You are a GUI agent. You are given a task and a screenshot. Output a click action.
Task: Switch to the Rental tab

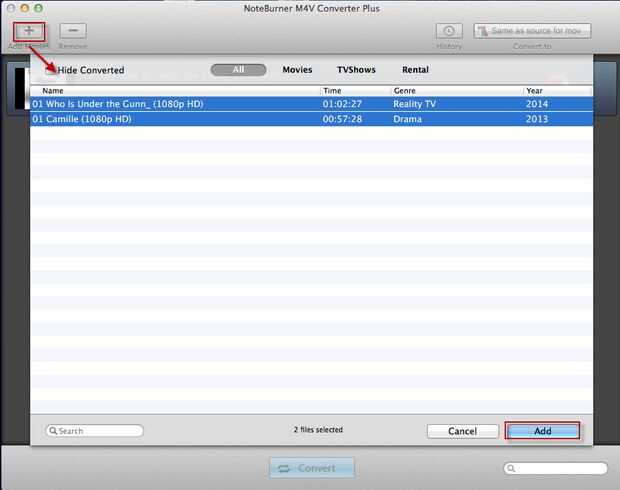tap(415, 70)
